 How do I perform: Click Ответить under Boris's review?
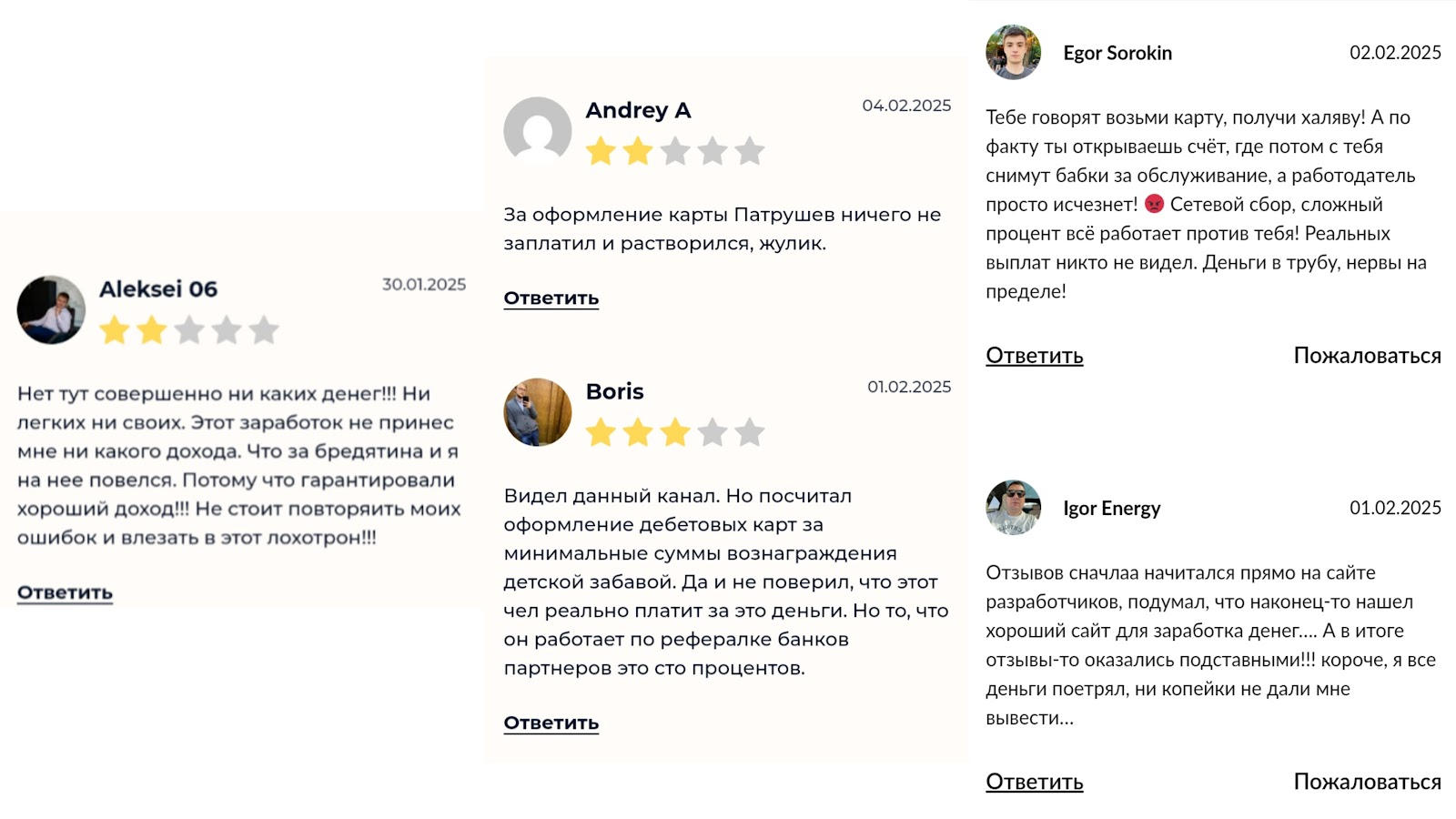point(551,723)
